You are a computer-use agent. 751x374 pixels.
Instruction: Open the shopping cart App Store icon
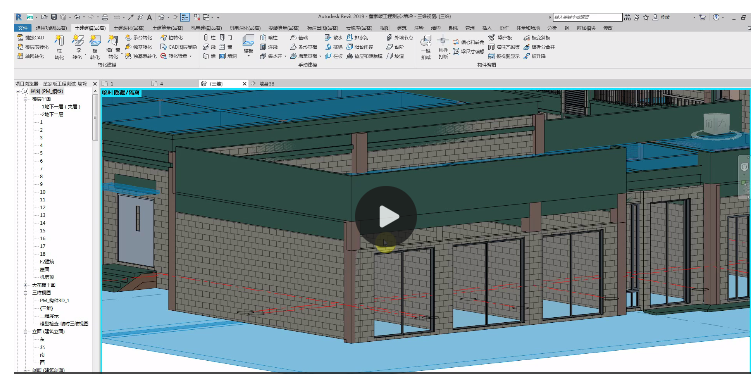tap(702, 17)
